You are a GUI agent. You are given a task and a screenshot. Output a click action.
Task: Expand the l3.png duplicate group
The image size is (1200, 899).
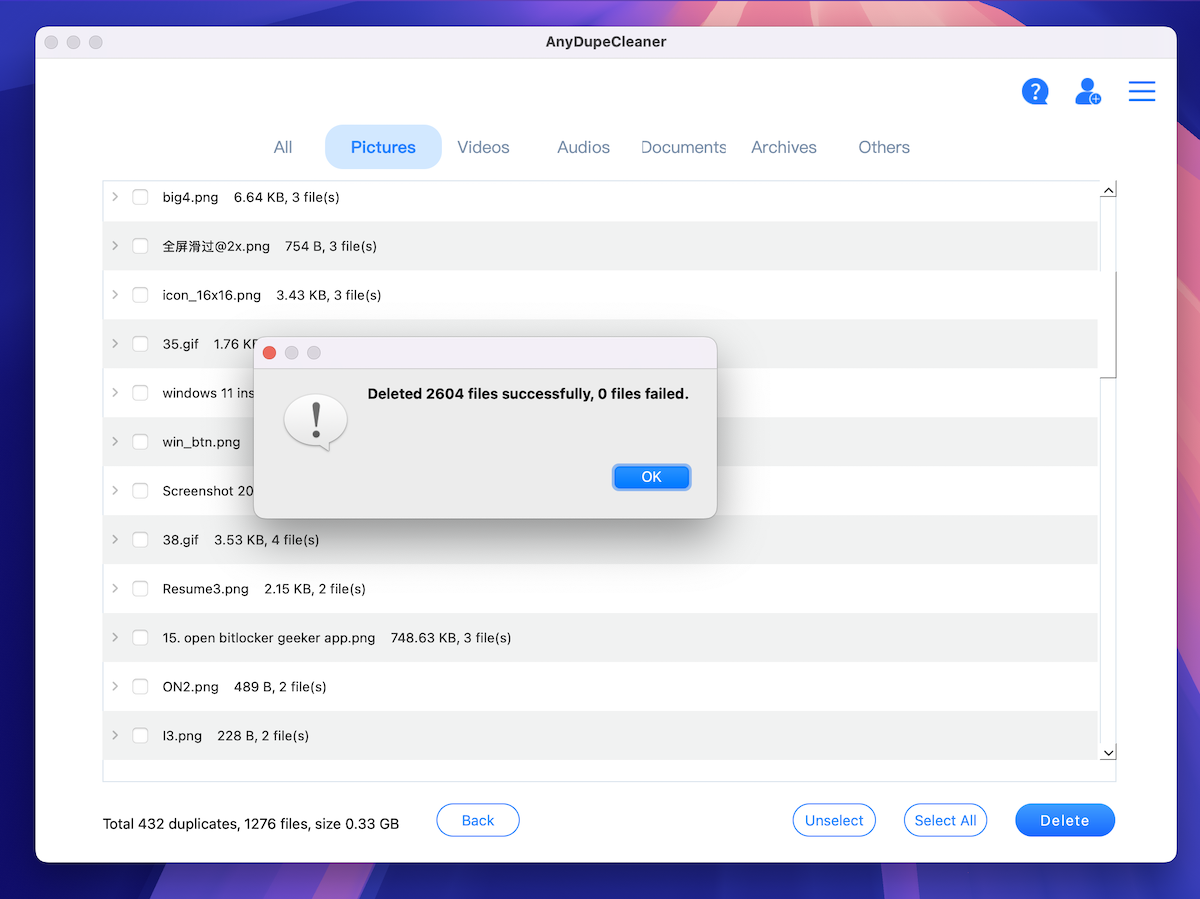point(115,736)
